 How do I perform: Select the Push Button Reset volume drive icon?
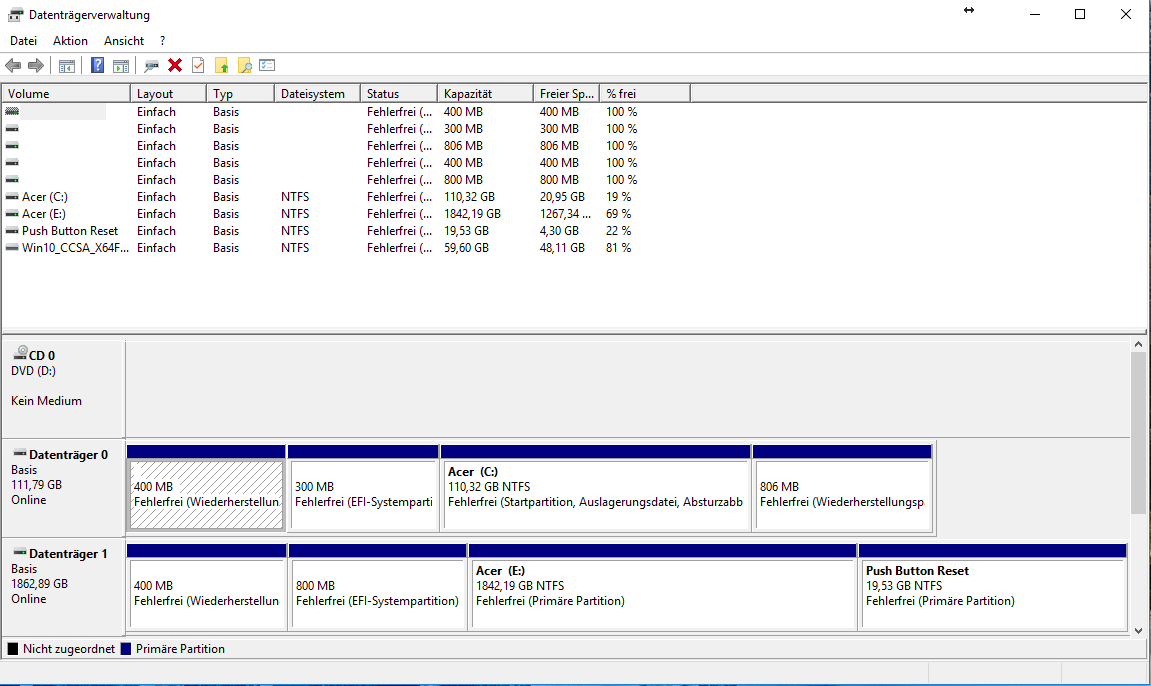click(12, 230)
